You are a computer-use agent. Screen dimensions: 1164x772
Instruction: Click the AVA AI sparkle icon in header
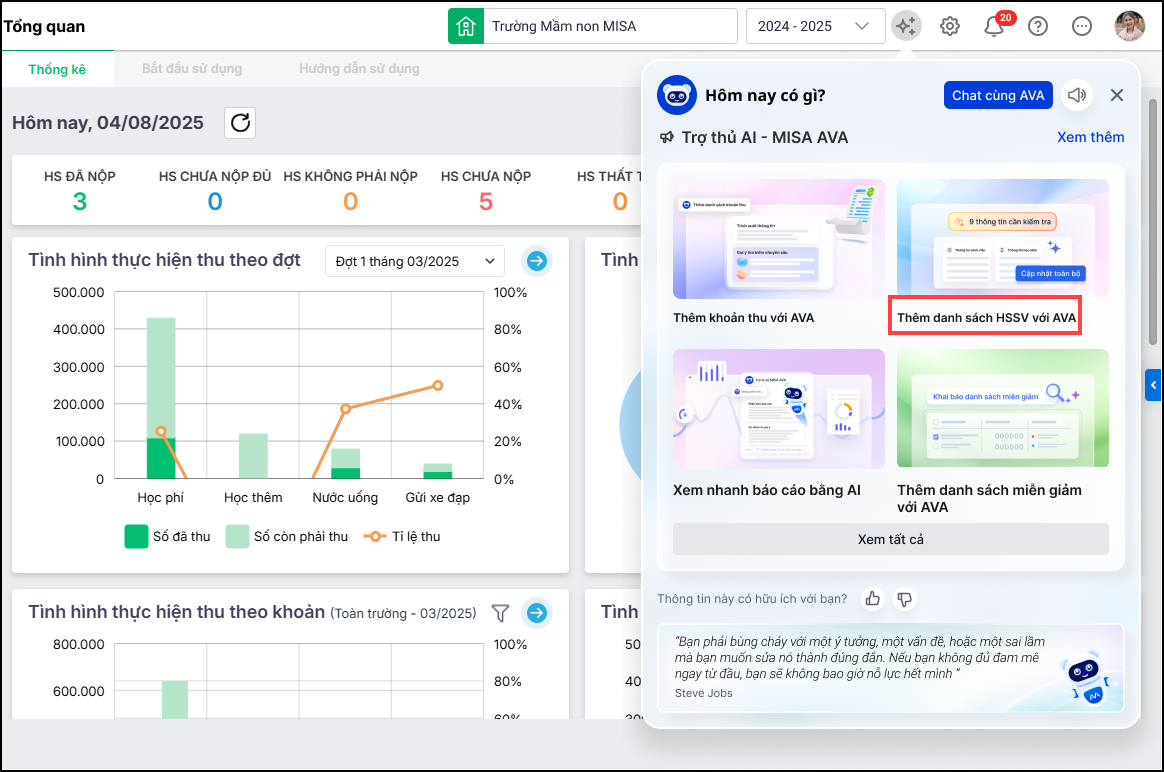click(906, 26)
